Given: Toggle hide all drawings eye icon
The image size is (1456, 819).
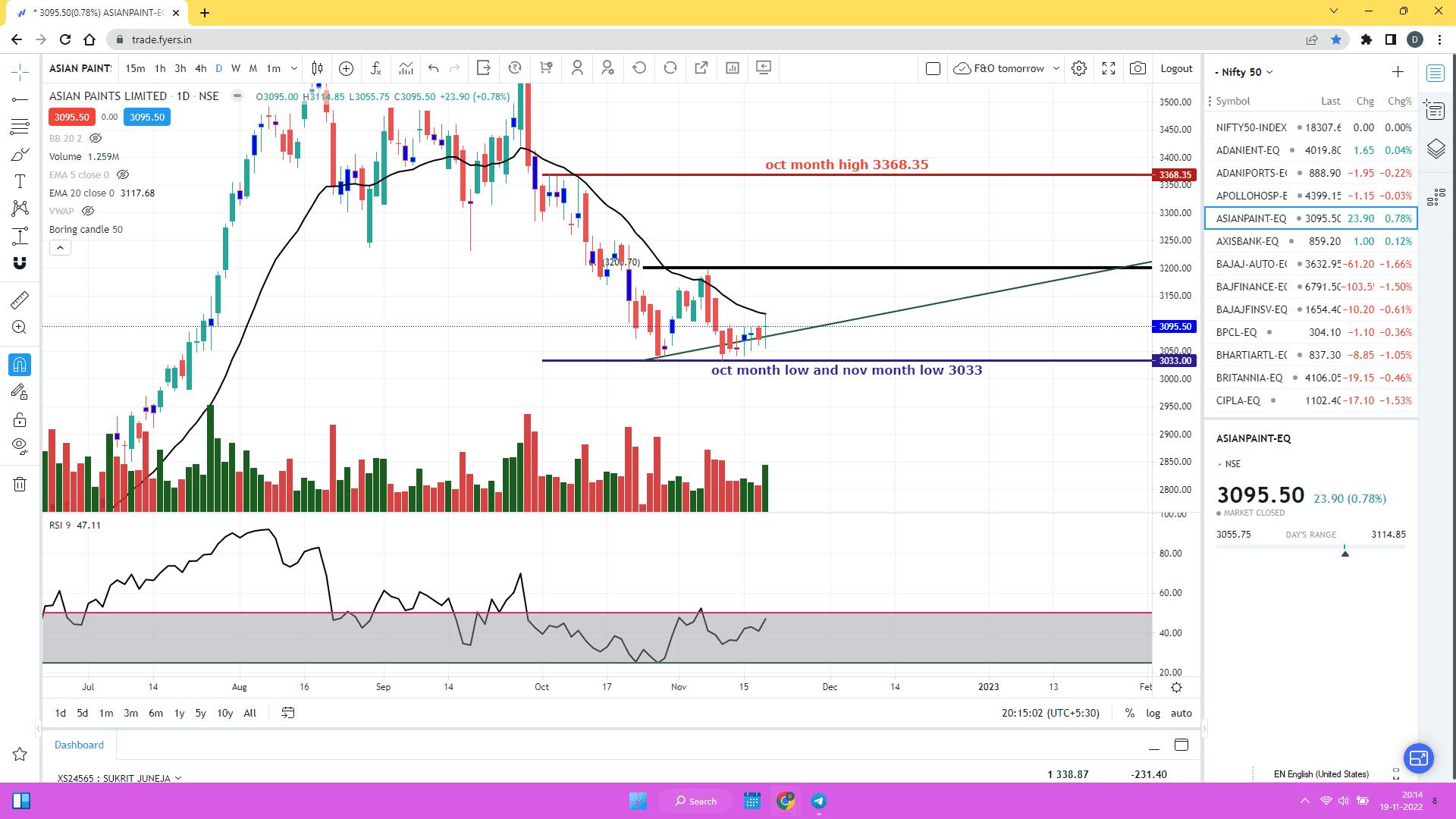Looking at the screenshot, I should 20,446.
